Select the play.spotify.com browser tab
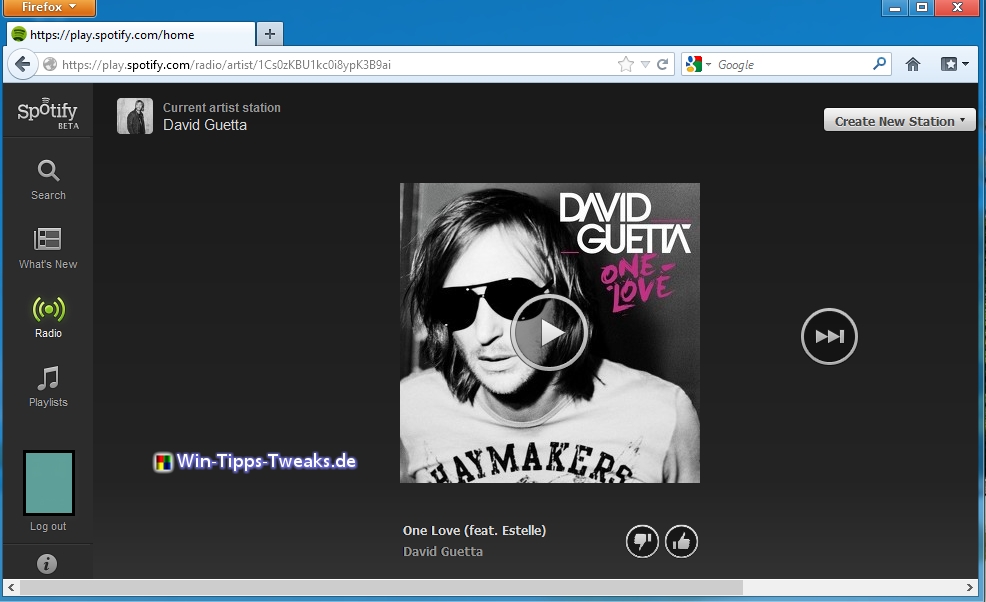 tap(131, 34)
